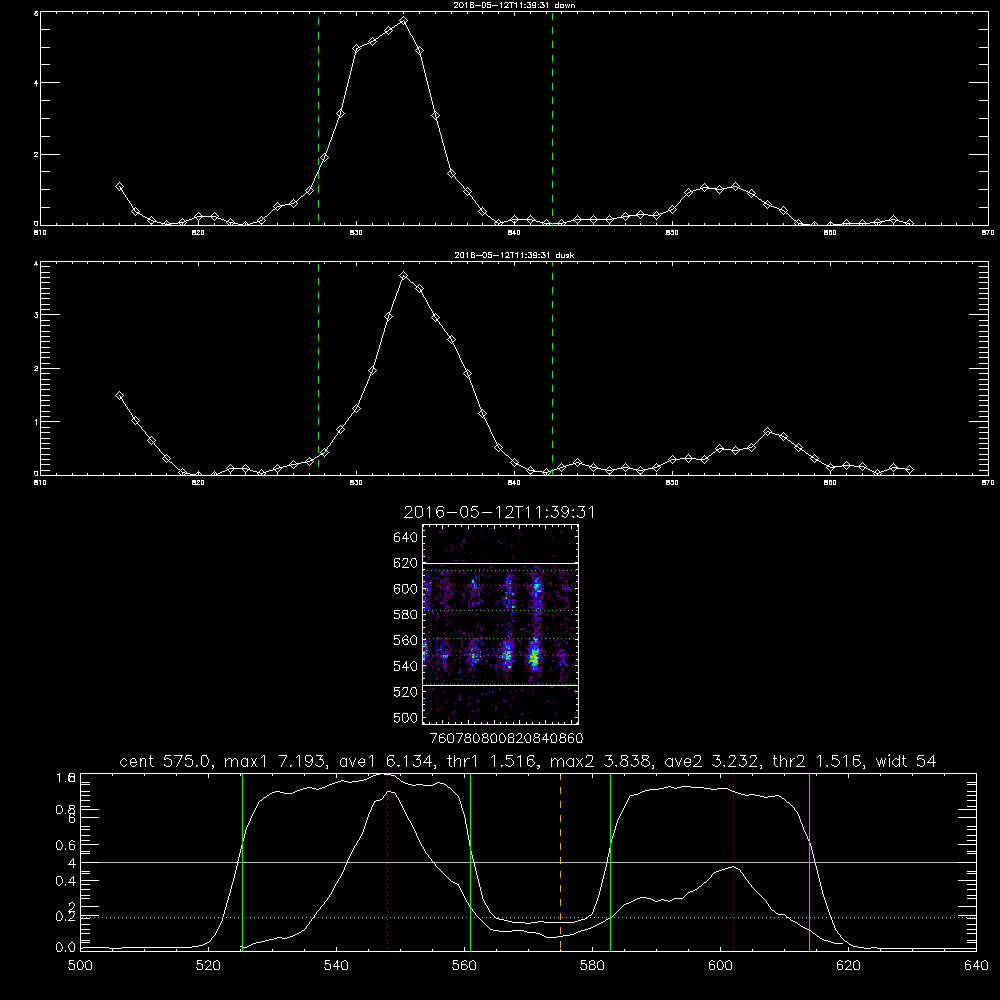Viewport: 1000px width, 1000px height.
Task: Click the '0.6' y-axis label of bottom plot
Action: [x=66, y=845]
